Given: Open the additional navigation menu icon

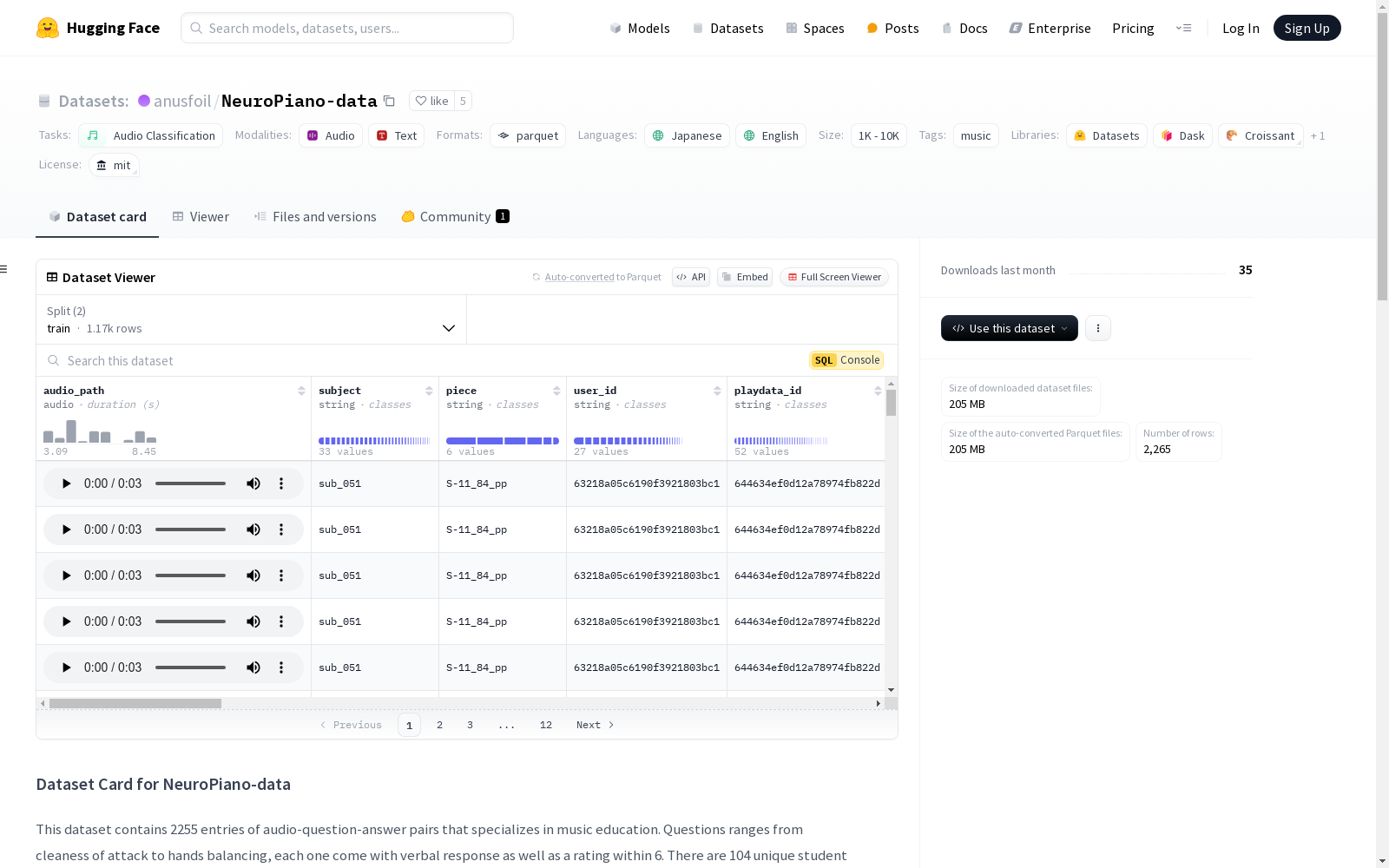Looking at the screenshot, I should (x=1184, y=28).
